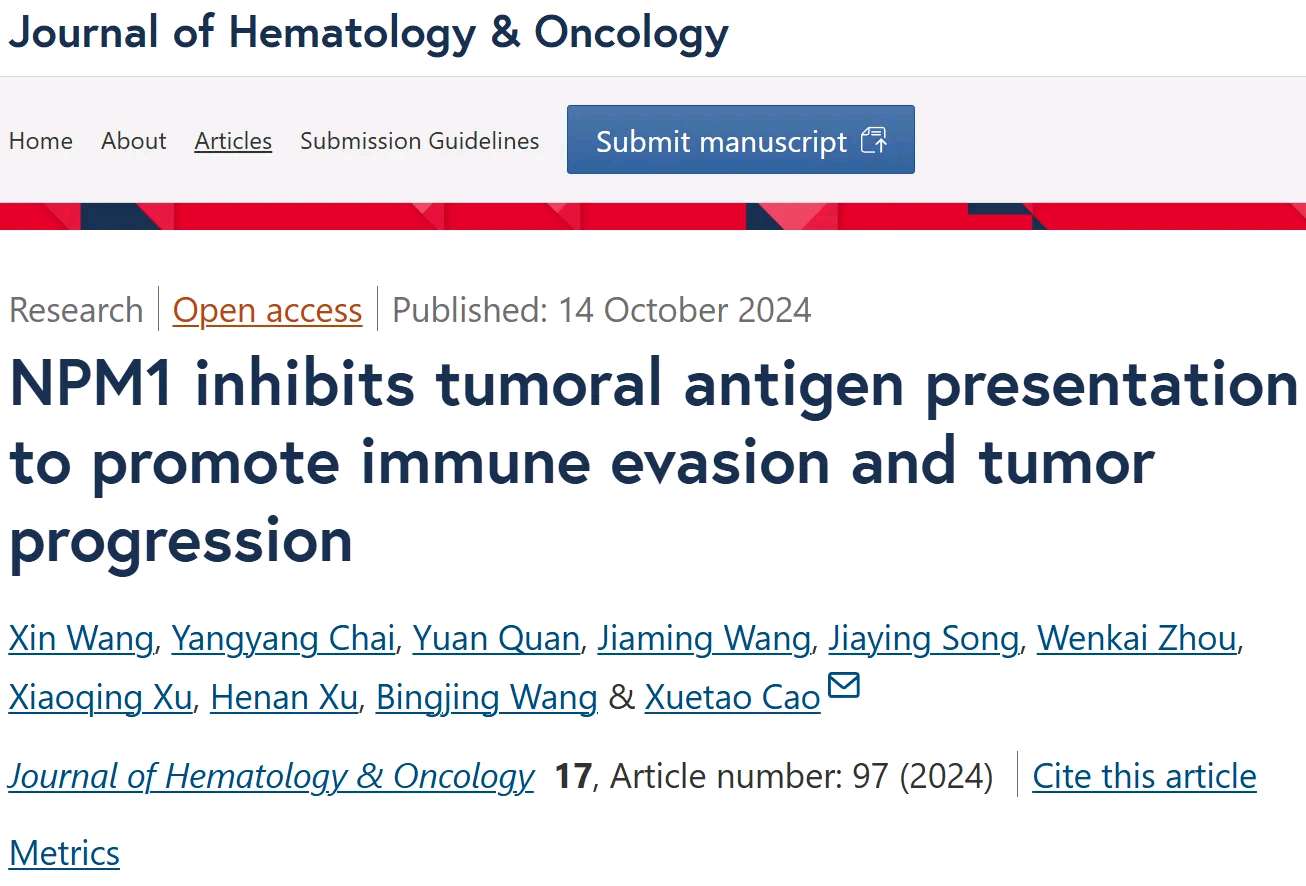Click Jiaying Song author link
The width and height of the screenshot is (1306, 886).
[923, 638]
